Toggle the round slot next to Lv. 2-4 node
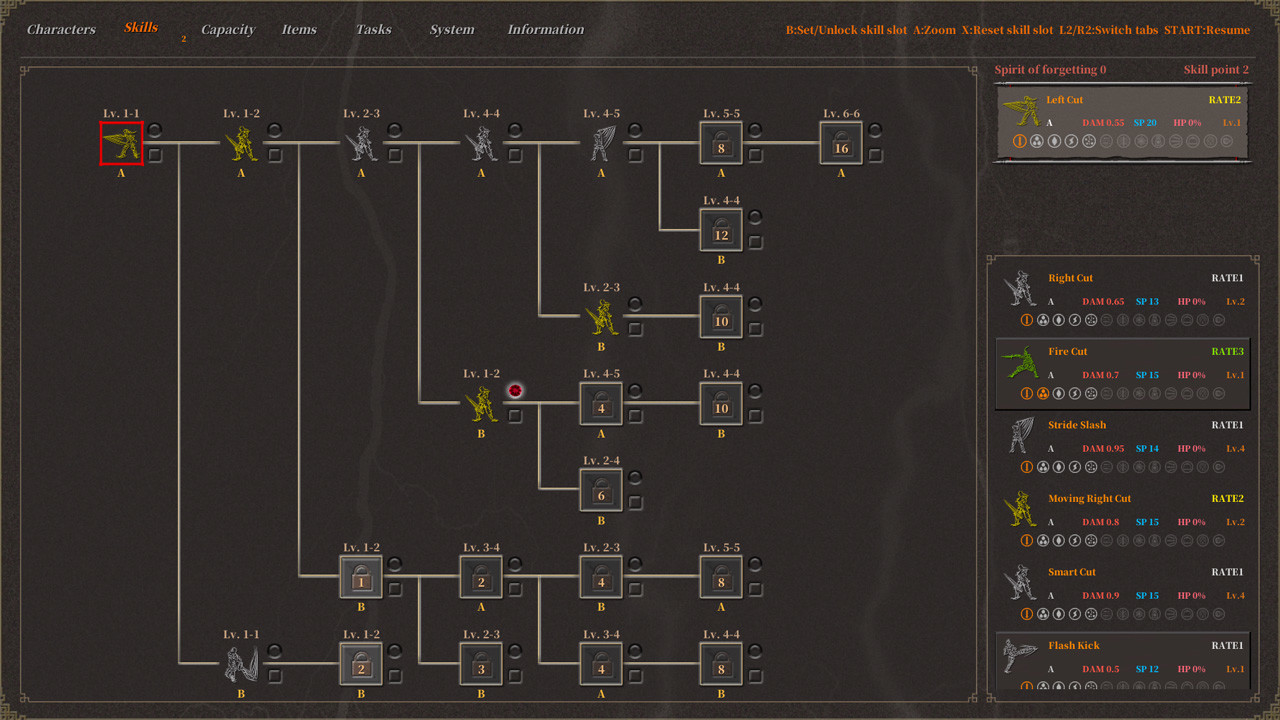 tap(635, 478)
